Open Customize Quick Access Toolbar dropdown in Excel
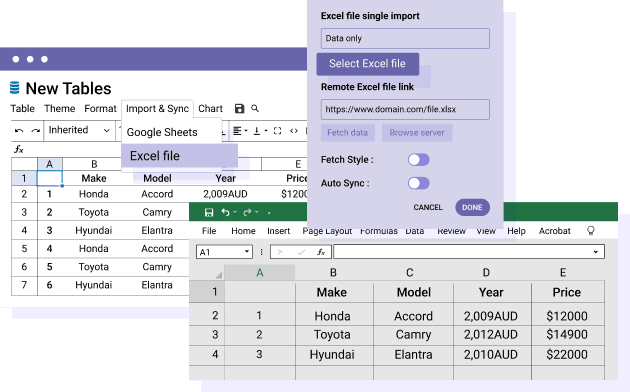 (269, 213)
